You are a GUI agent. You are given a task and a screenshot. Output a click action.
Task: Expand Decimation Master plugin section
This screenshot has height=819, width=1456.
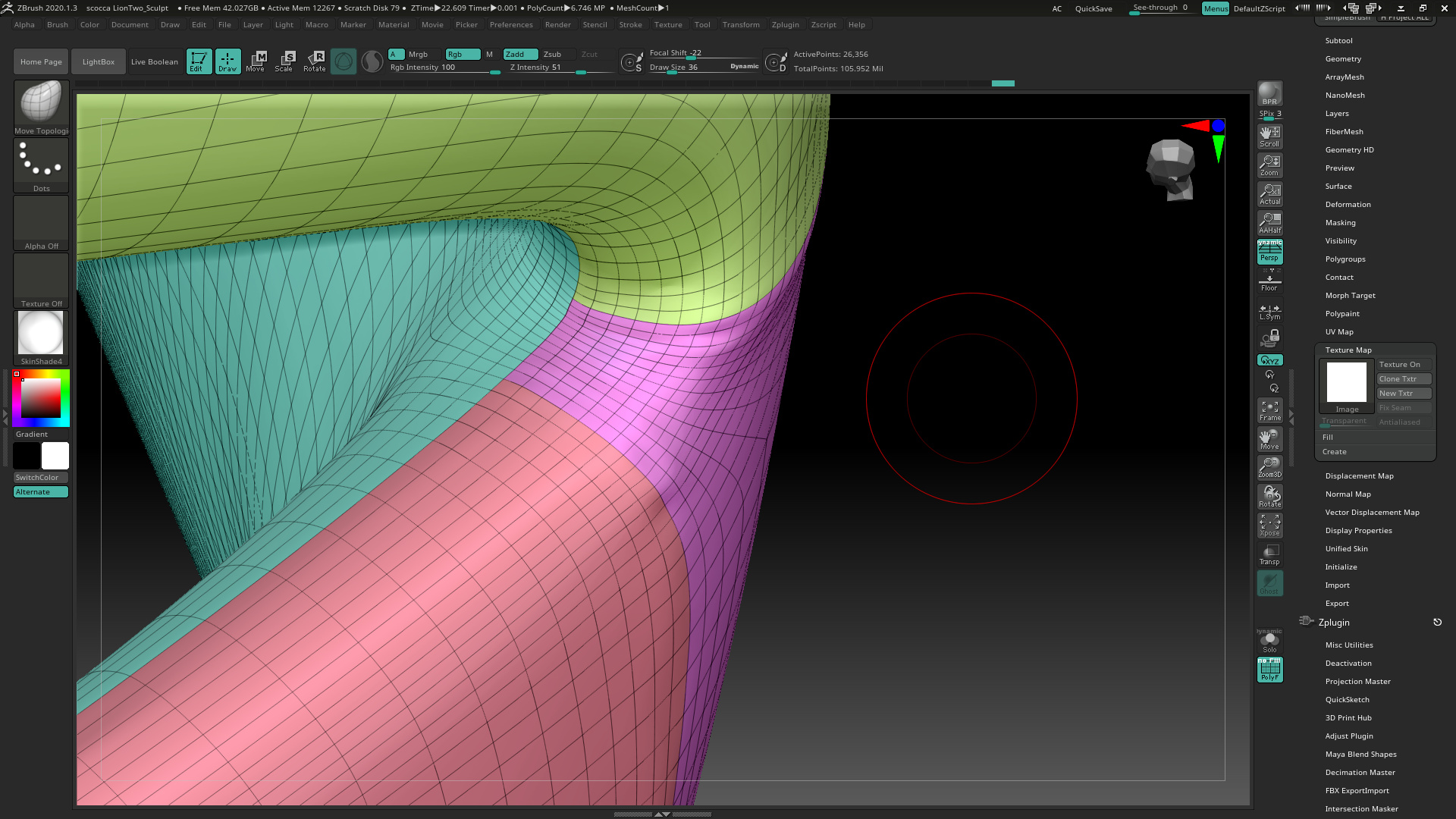tap(1360, 773)
